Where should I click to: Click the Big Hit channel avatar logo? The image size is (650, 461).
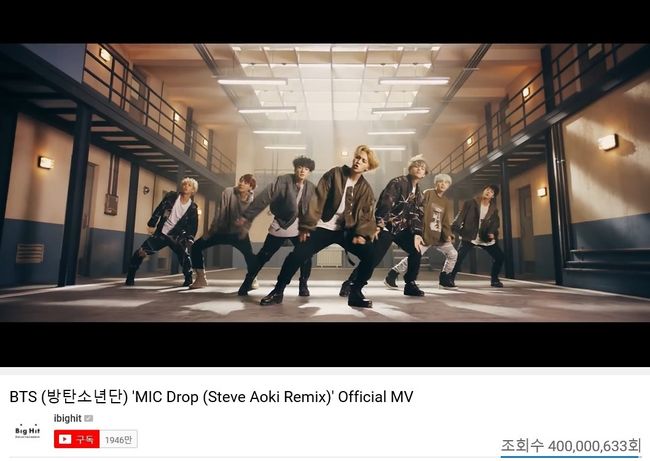point(27,431)
